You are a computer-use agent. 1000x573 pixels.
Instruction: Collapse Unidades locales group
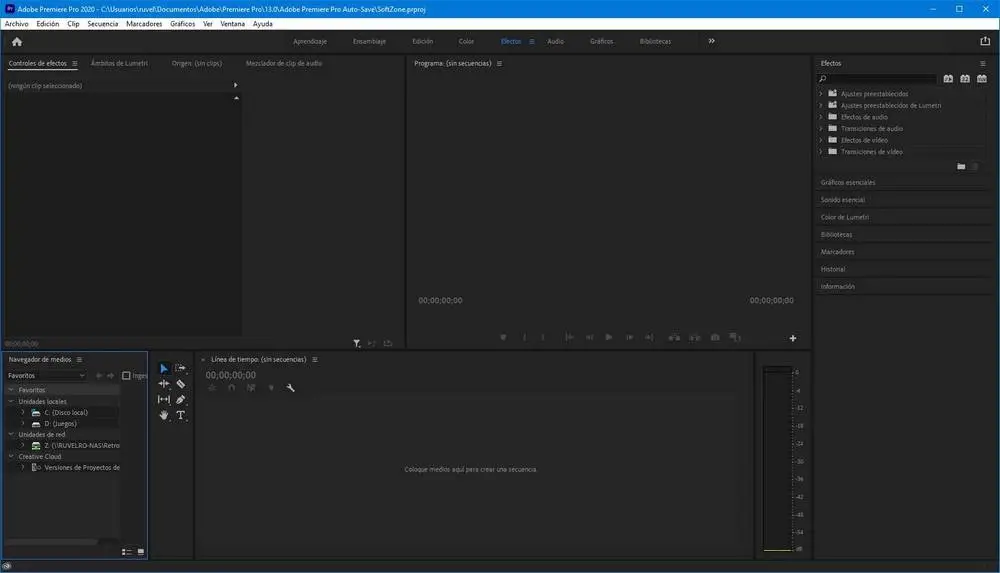(x=11, y=401)
